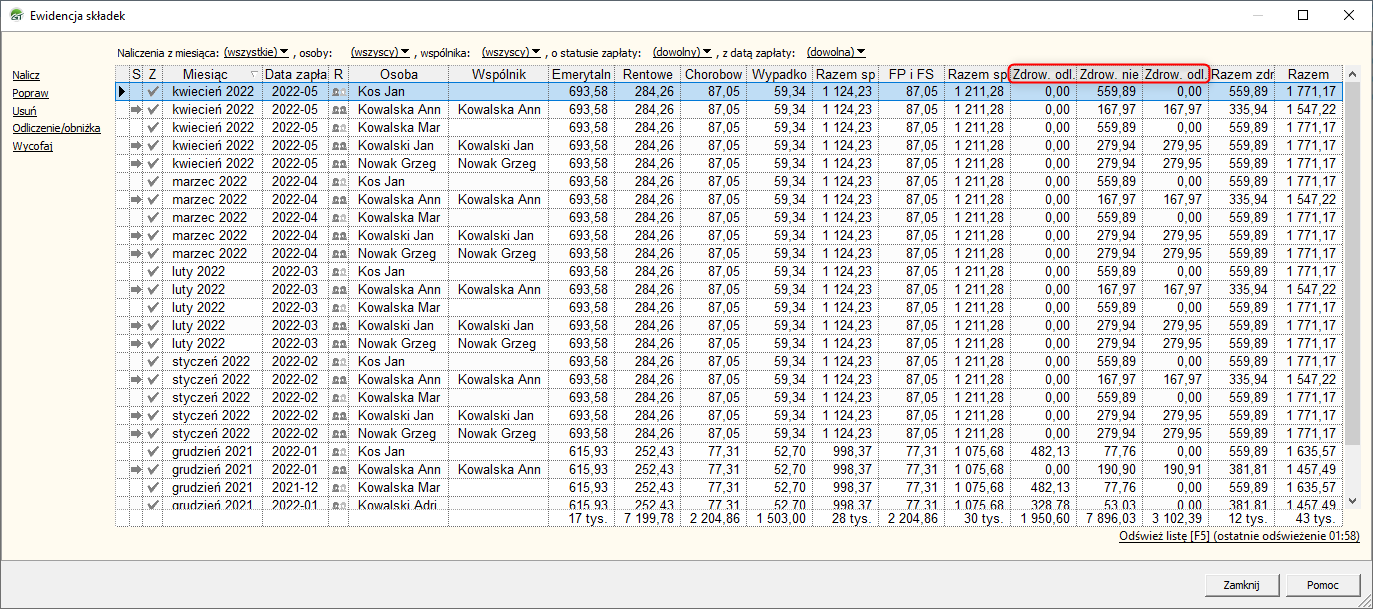Click the application icon in the title bar
1373x609 pixels.
point(14,16)
